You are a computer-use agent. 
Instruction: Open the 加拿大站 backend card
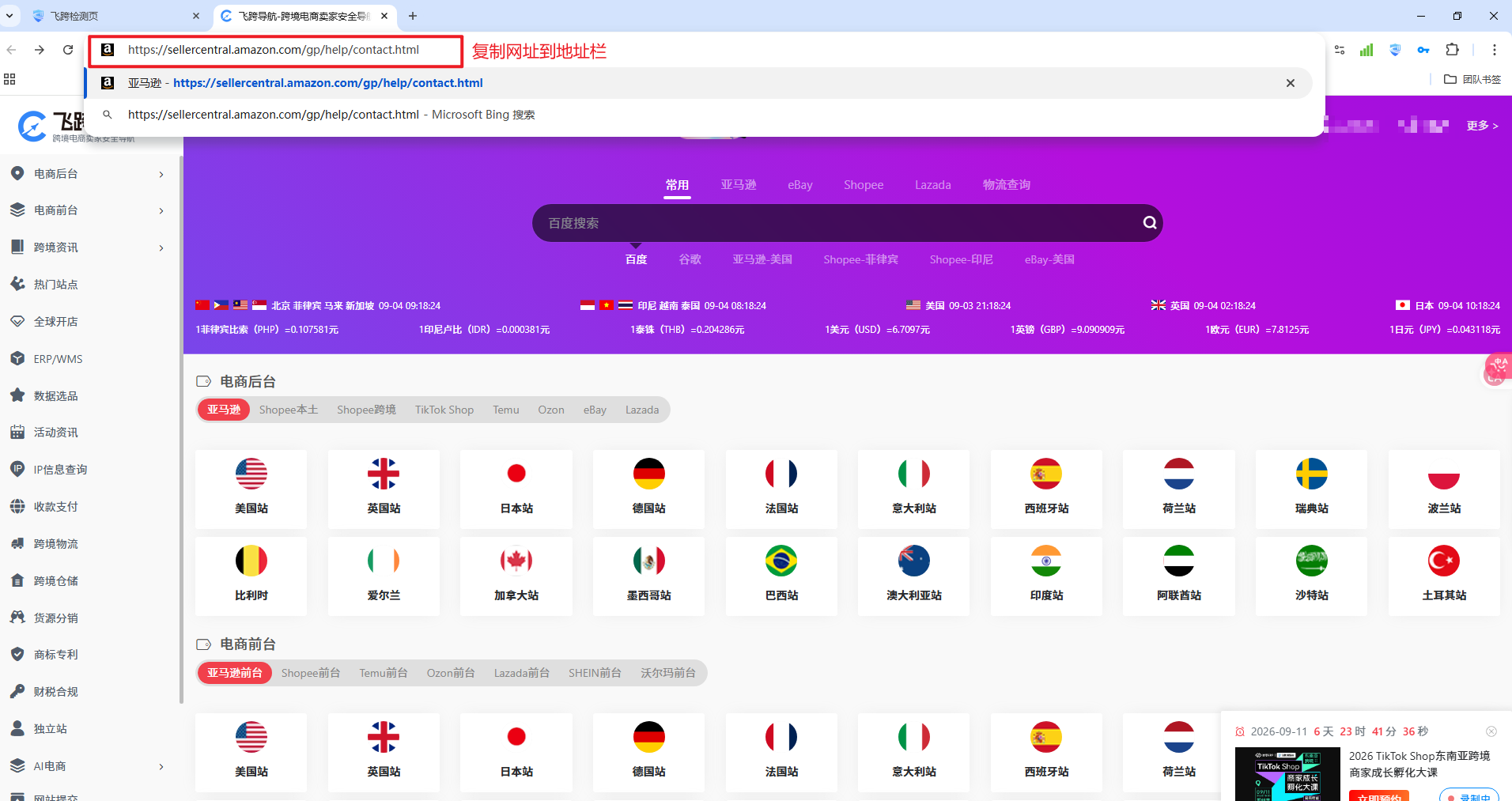coord(516,576)
